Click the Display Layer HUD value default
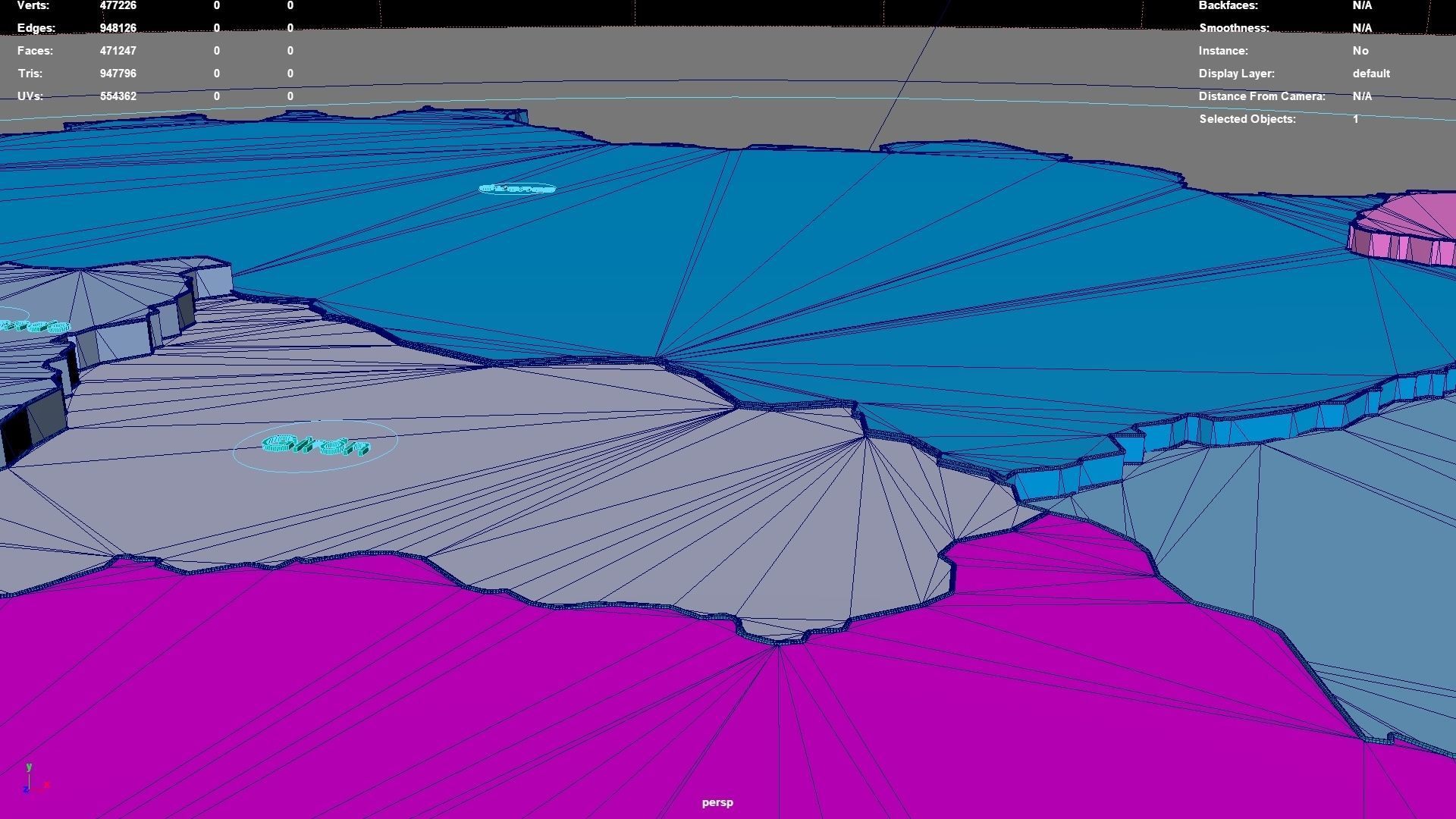The height and width of the screenshot is (819, 1456). 1370,74
